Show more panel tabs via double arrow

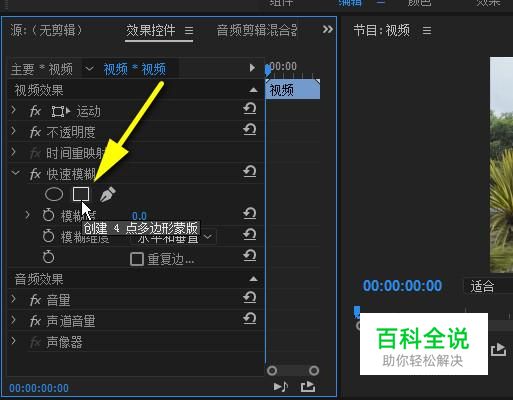pos(327,29)
